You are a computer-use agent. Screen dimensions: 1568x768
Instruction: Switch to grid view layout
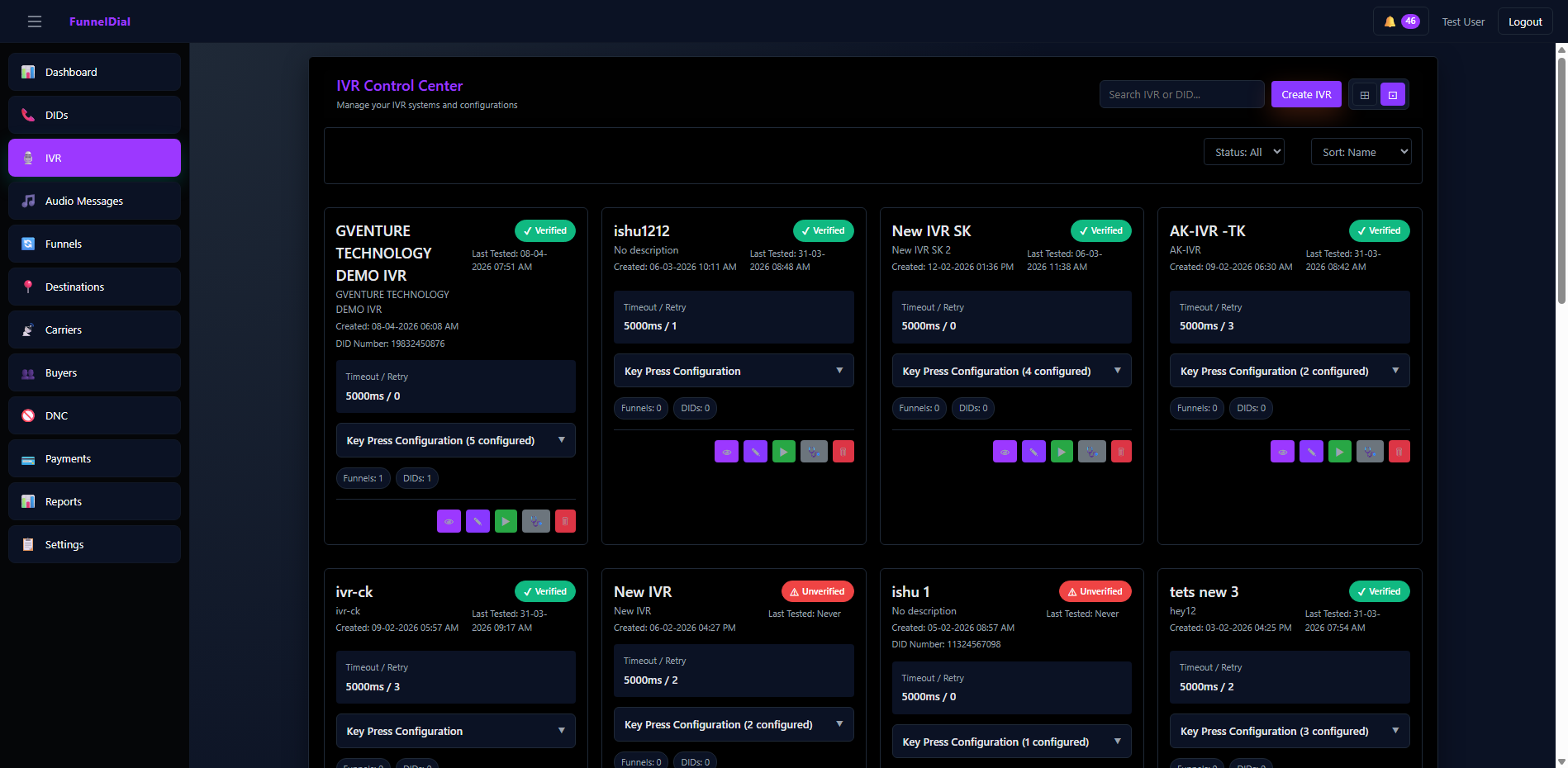[x=1365, y=95]
